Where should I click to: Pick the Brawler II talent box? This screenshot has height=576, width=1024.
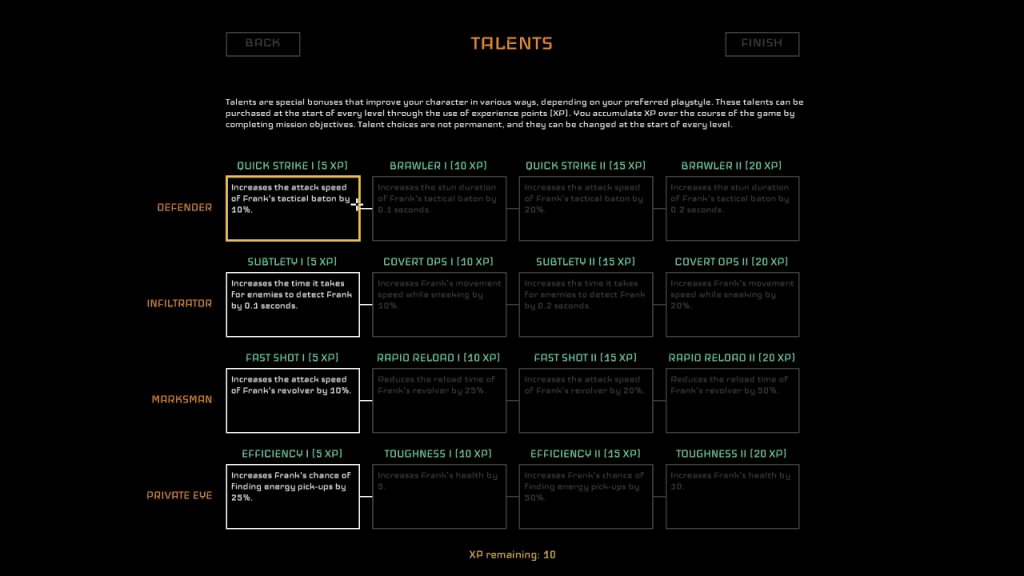[x=732, y=209]
